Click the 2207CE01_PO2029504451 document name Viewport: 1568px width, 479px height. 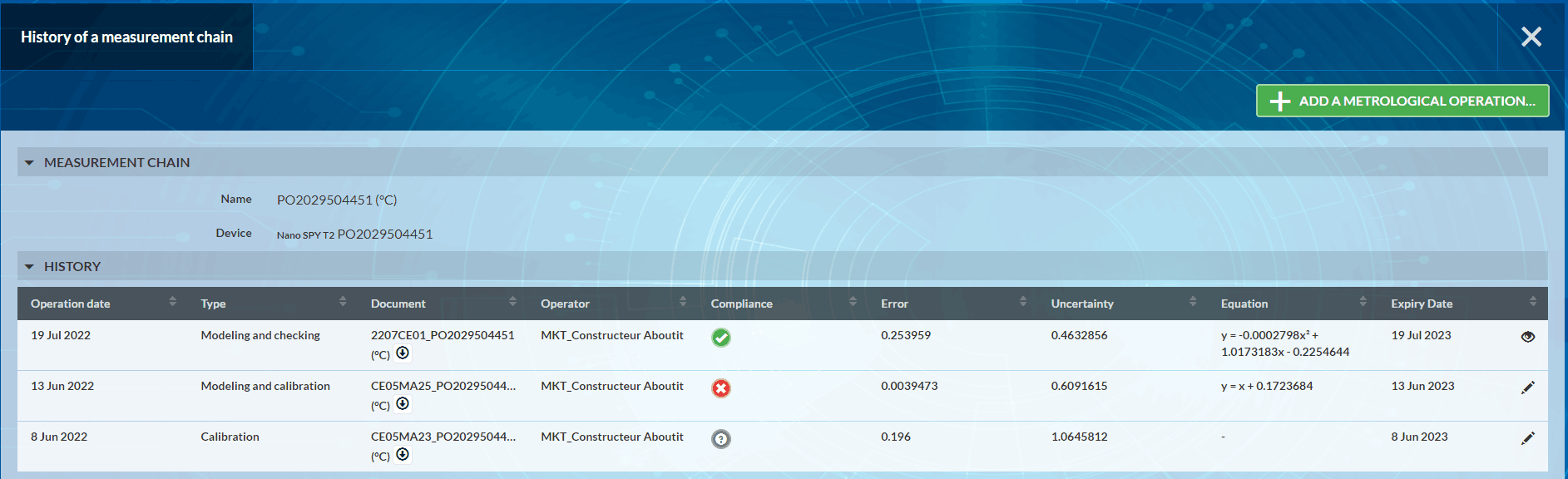coord(443,335)
